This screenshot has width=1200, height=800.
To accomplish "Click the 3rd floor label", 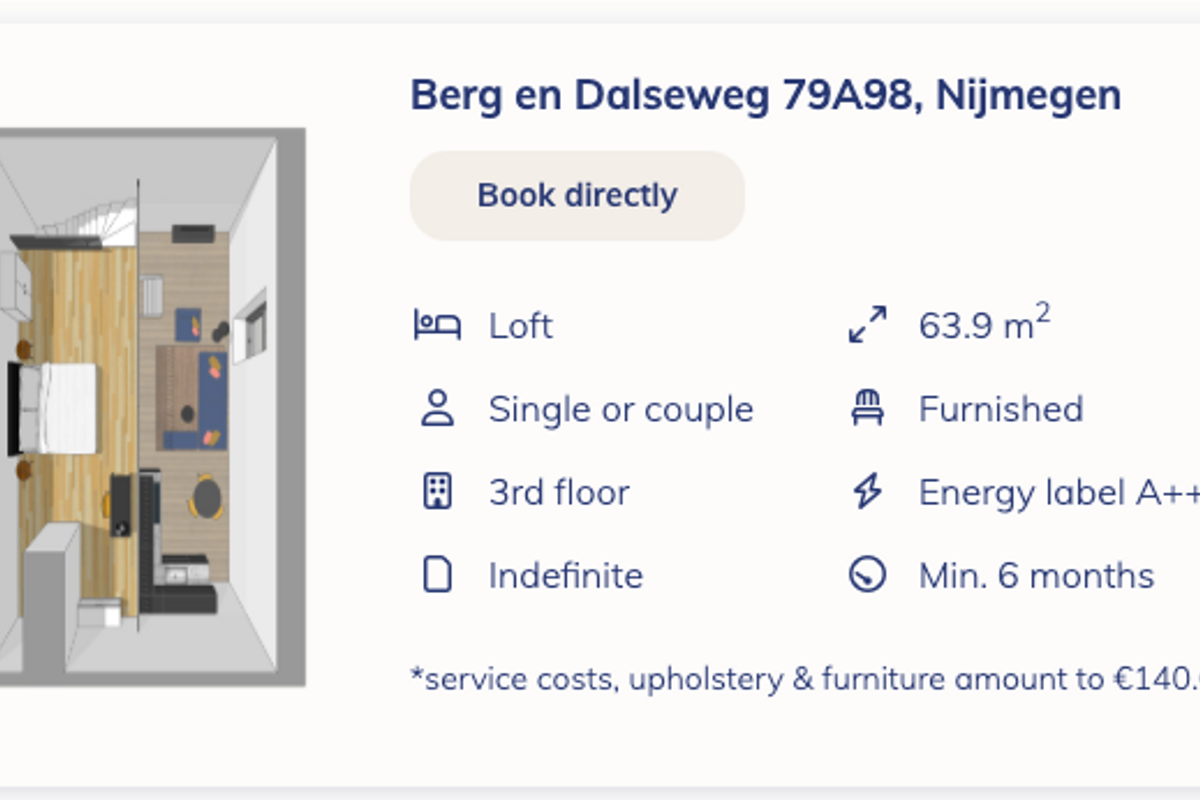I will (x=558, y=492).
